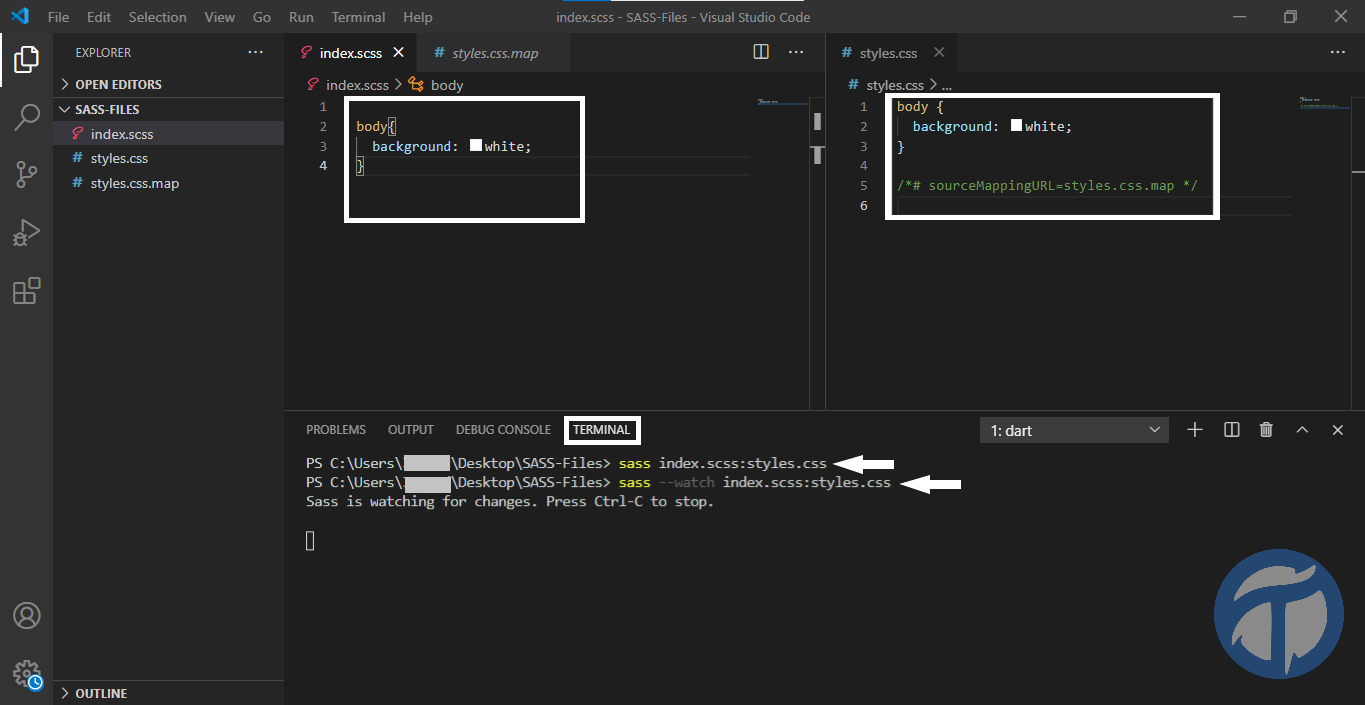The image size is (1365, 705).
Task: Close the terminal panel
Action: [1338, 429]
